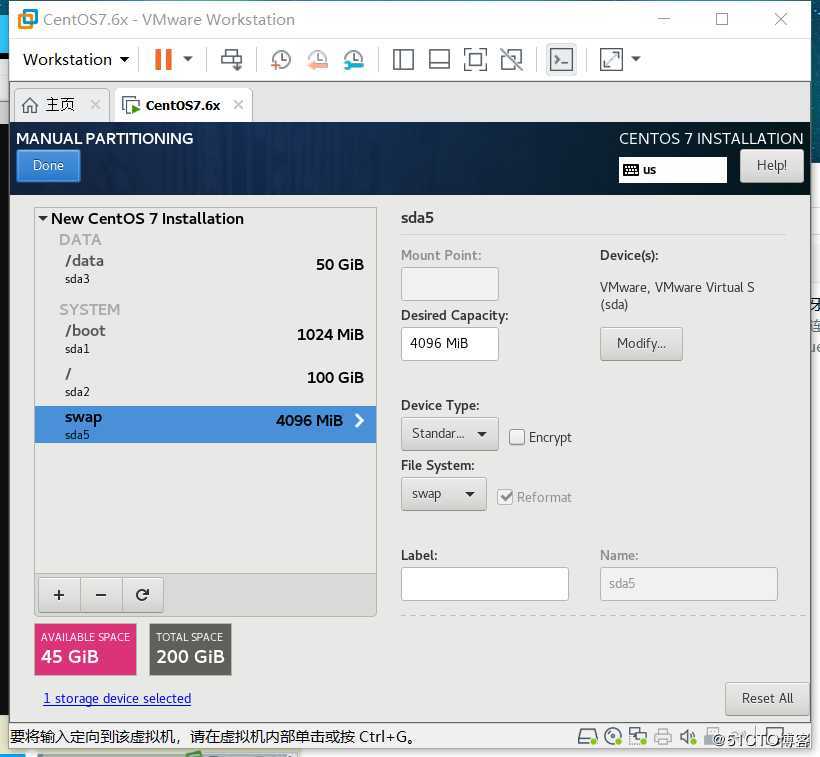The image size is (820, 757).
Task: Click the stretch guest display icon
Action: [611, 59]
